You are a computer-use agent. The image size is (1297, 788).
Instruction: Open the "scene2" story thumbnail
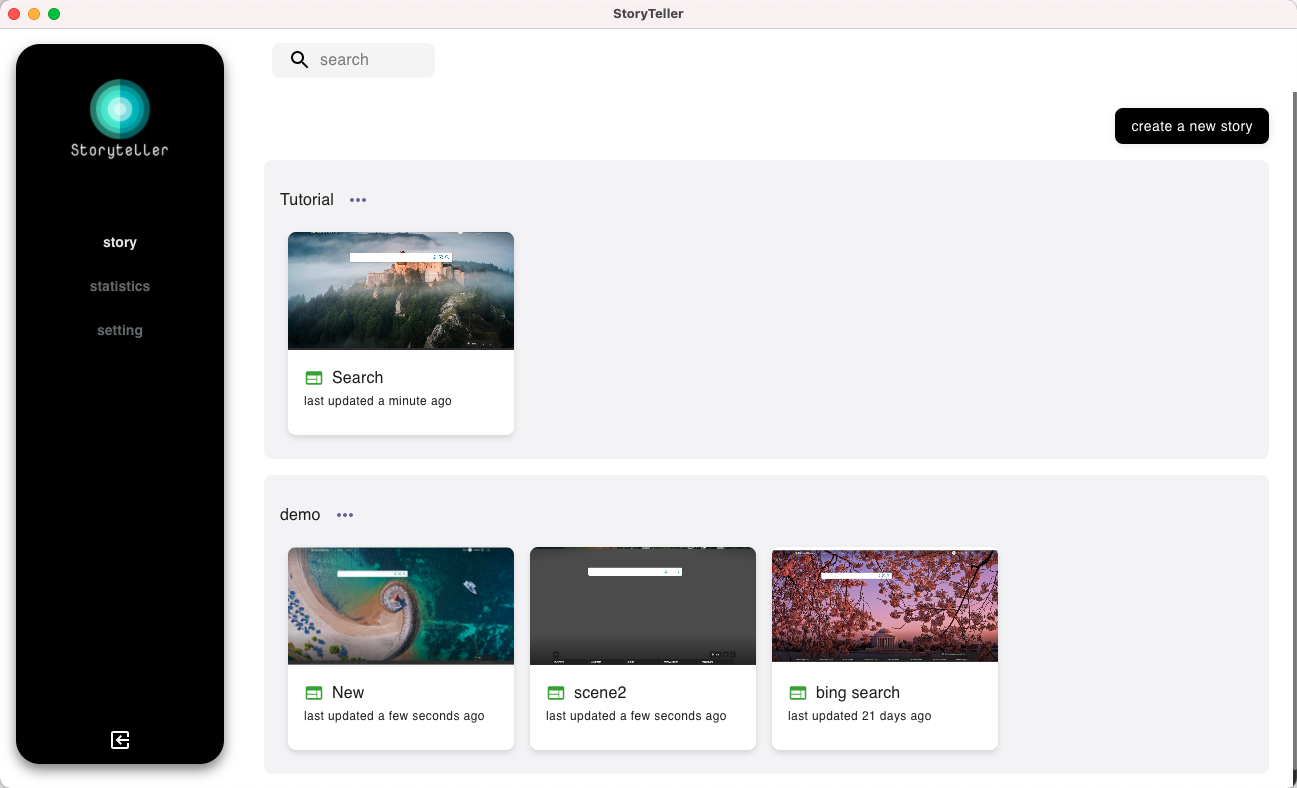(x=642, y=605)
